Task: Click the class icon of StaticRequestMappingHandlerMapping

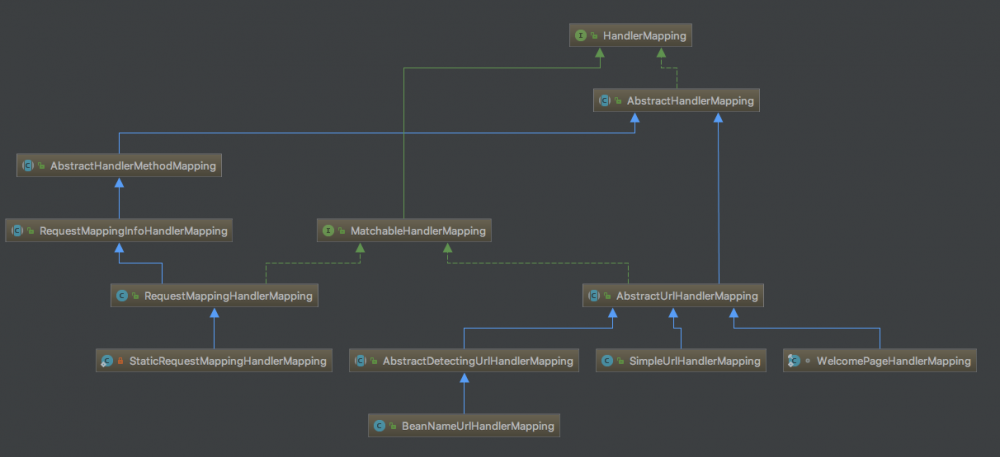Action: tap(107, 361)
